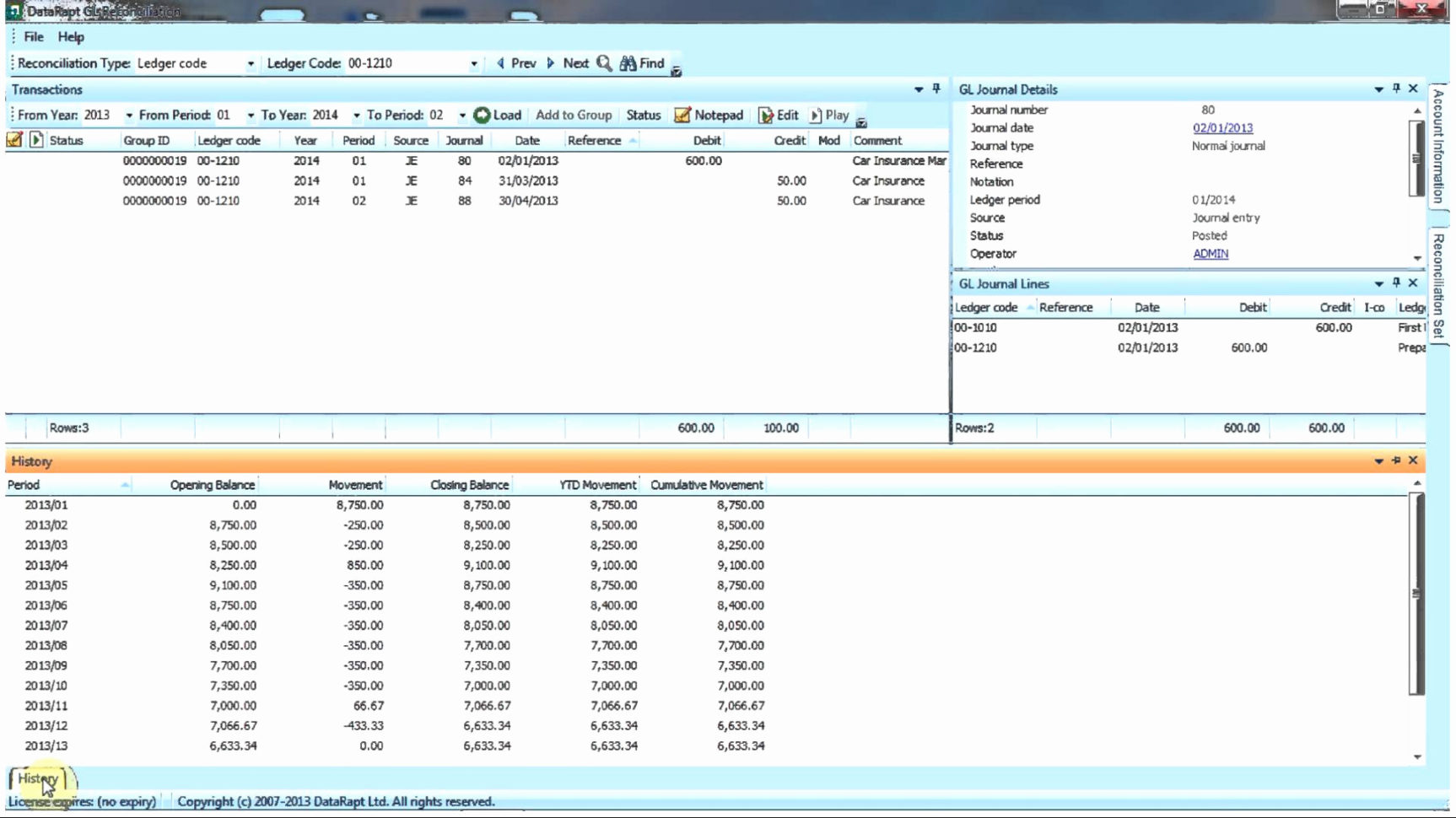Screen dimensions: 1456x818
Task: Open the From Year dropdown
Action: (129, 116)
